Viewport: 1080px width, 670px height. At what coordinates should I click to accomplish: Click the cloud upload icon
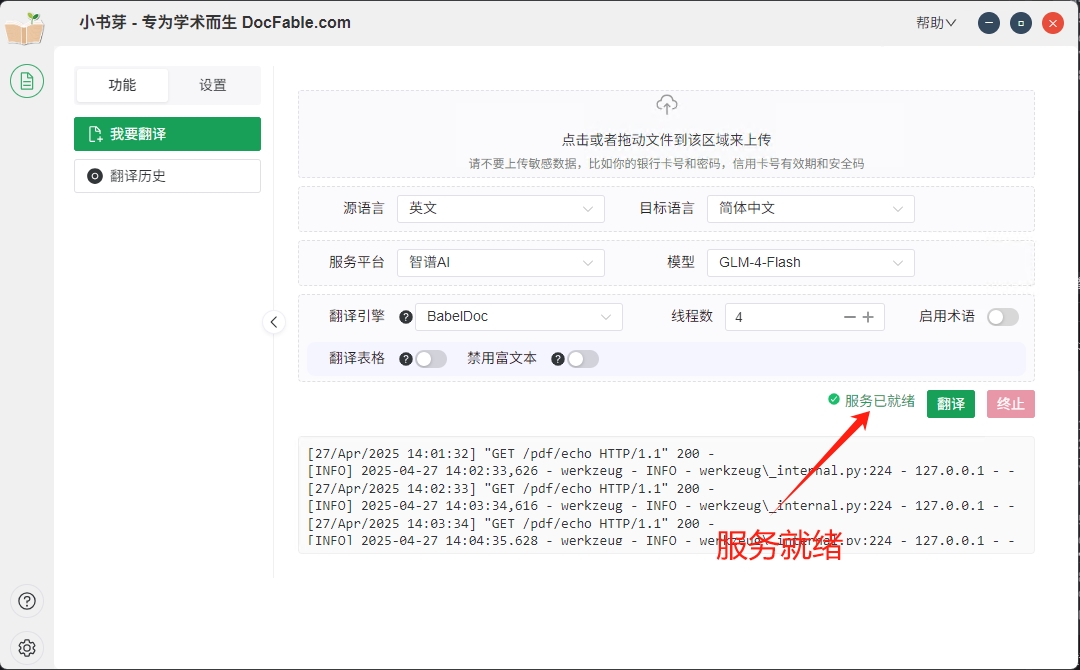click(x=666, y=105)
